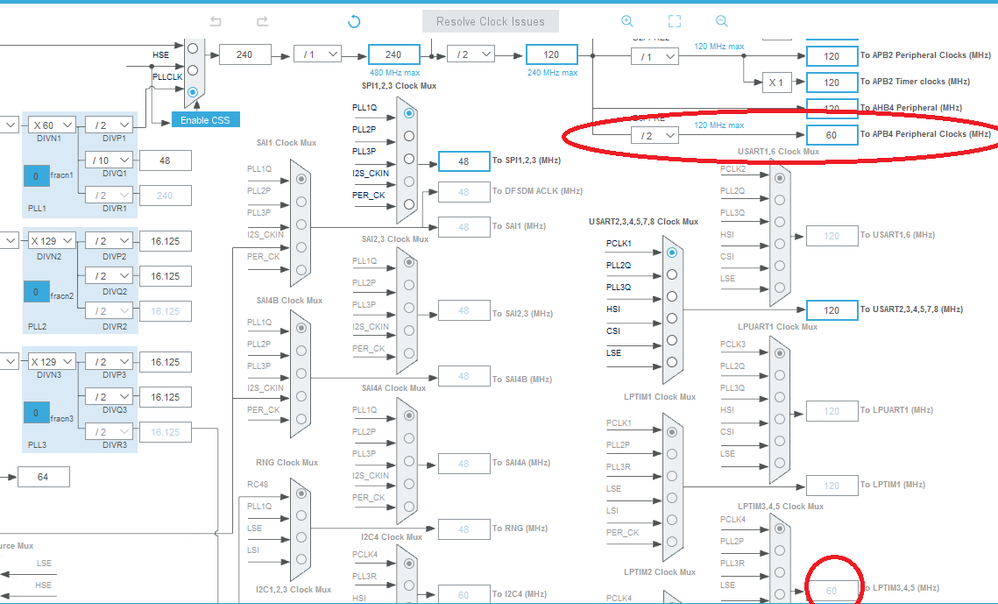998x604 pixels.
Task: Click the APB2 Timer clocks value box
Action: click(x=832, y=82)
